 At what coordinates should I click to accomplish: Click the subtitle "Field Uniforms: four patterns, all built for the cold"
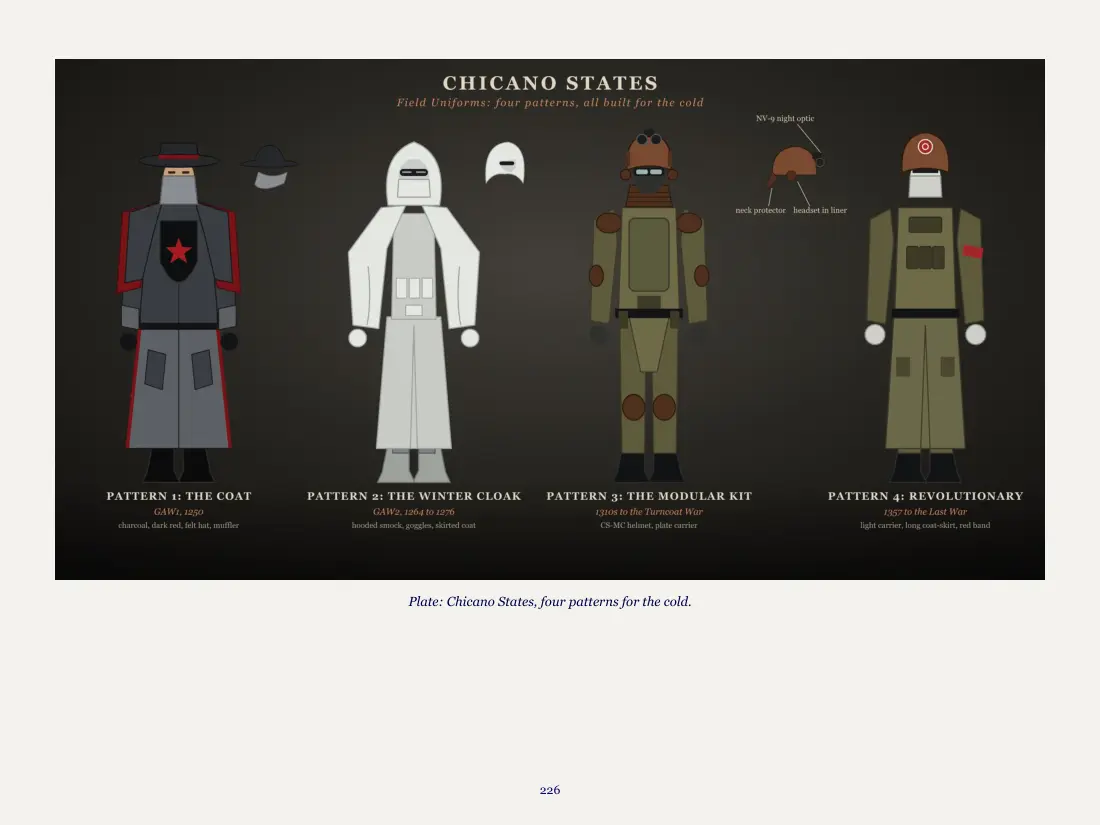[x=550, y=102]
